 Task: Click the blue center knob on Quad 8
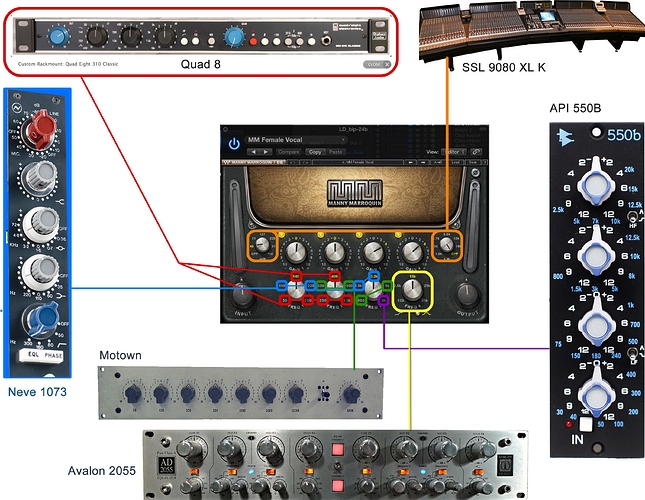pos(234,37)
